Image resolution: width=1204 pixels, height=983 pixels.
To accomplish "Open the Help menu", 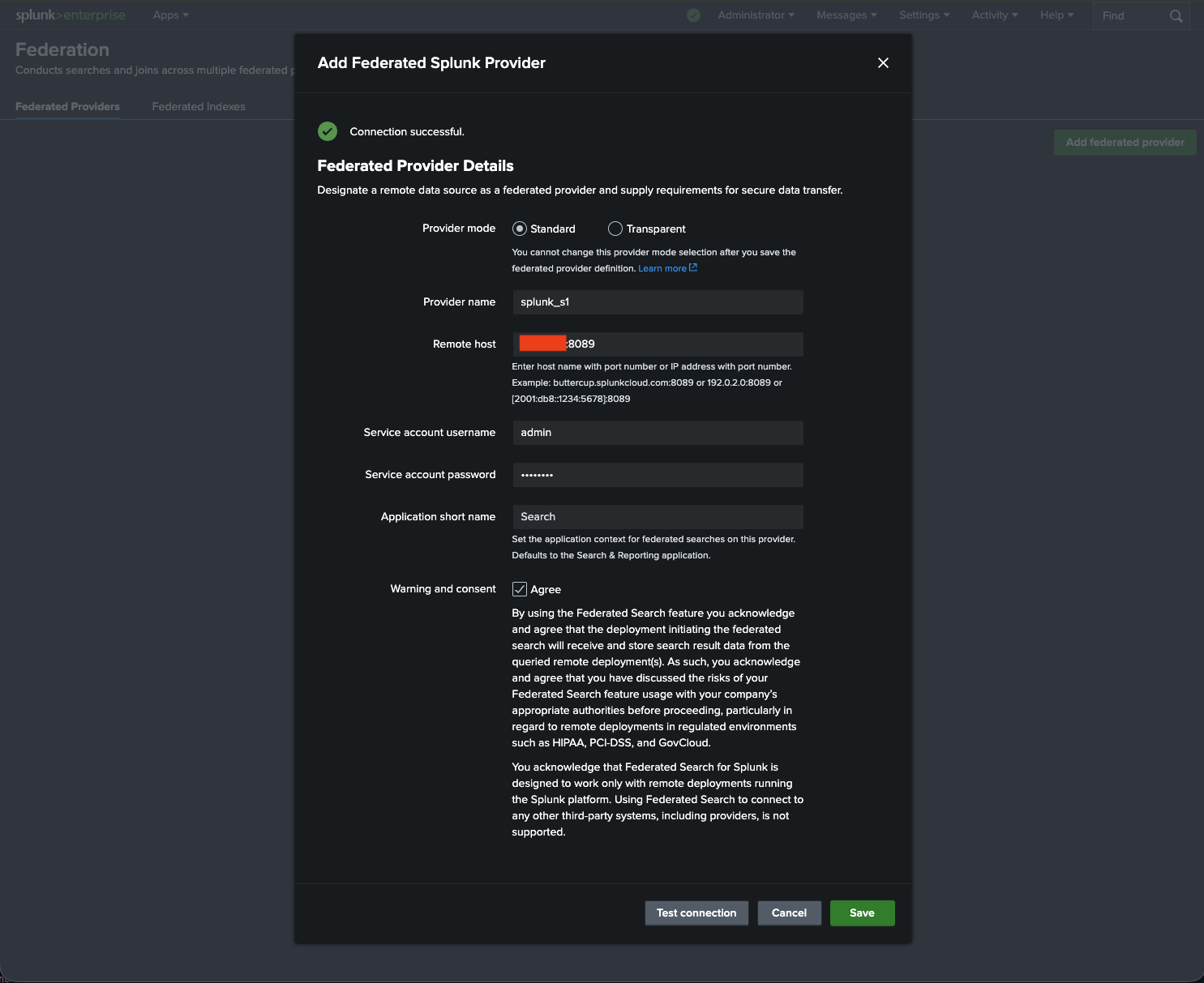I will [1056, 15].
